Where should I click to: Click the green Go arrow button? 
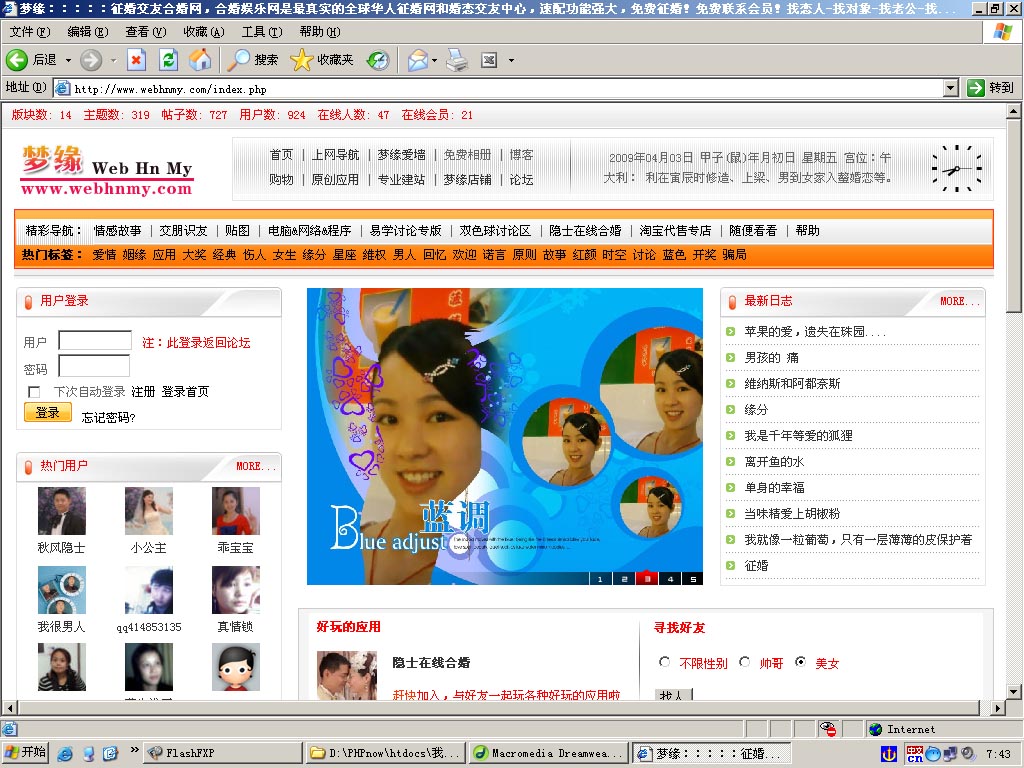coord(976,88)
